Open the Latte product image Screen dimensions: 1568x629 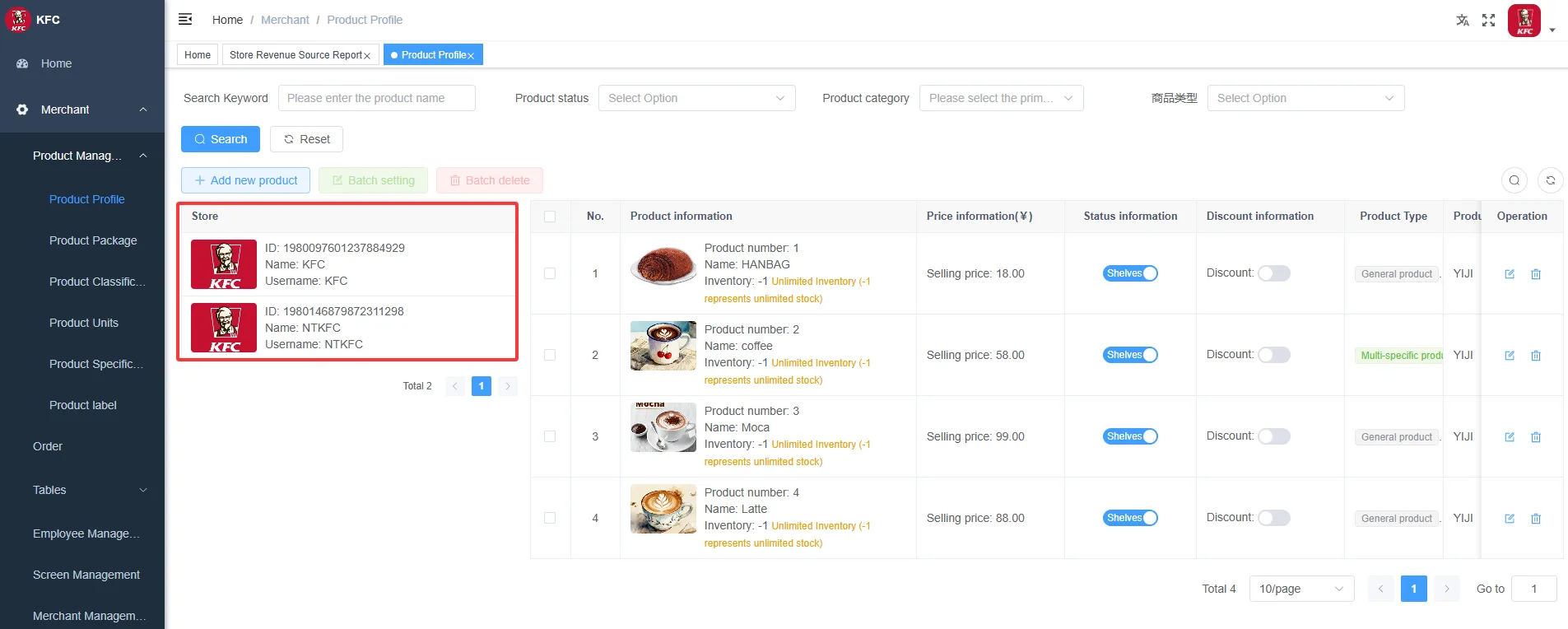pyautogui.click(x=663, y=509)
